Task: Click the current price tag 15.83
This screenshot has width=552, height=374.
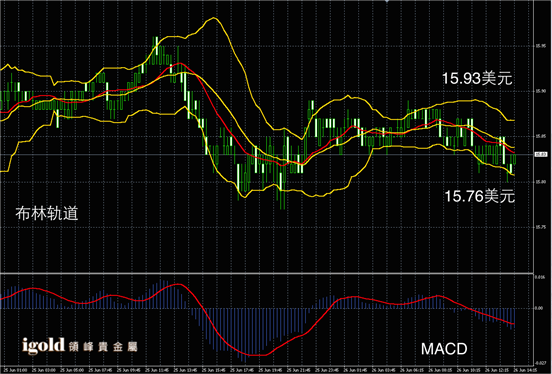Action: [x=541, y=154]
